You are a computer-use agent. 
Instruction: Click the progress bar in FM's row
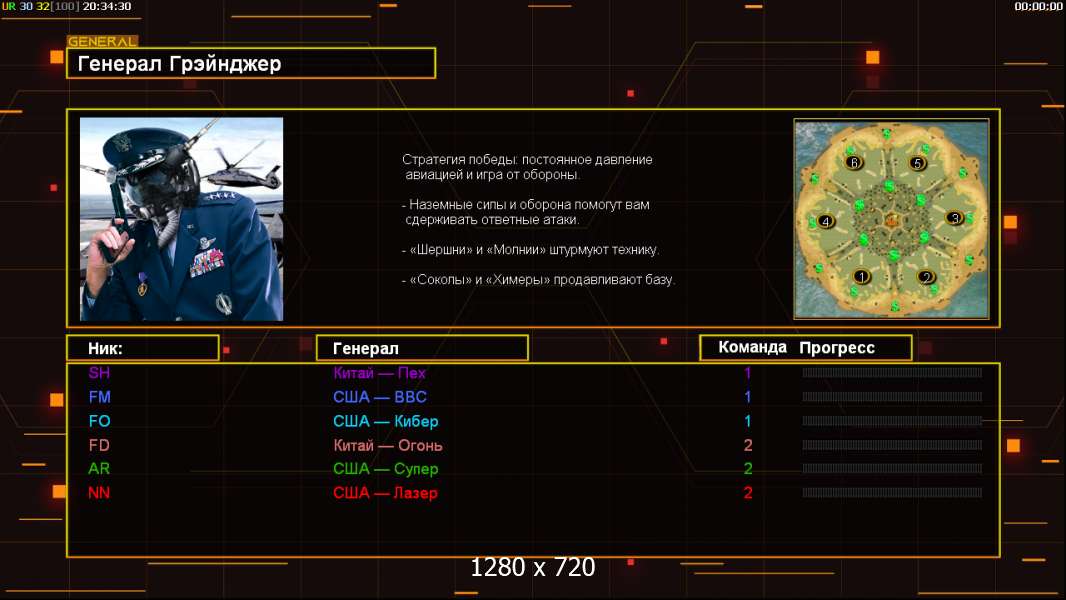point(892,397)
